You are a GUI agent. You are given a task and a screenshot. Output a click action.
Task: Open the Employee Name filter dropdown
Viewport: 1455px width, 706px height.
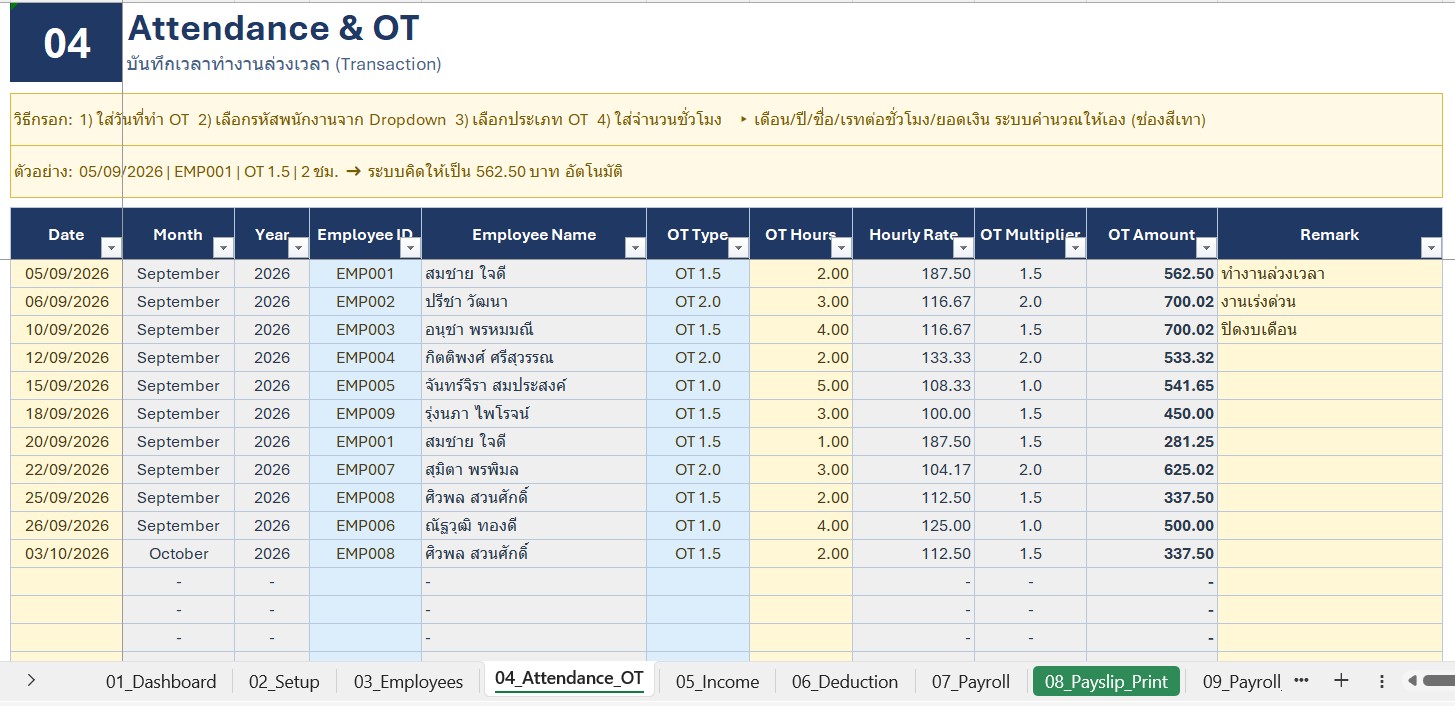pyautogui.click(x=635, y=248)
